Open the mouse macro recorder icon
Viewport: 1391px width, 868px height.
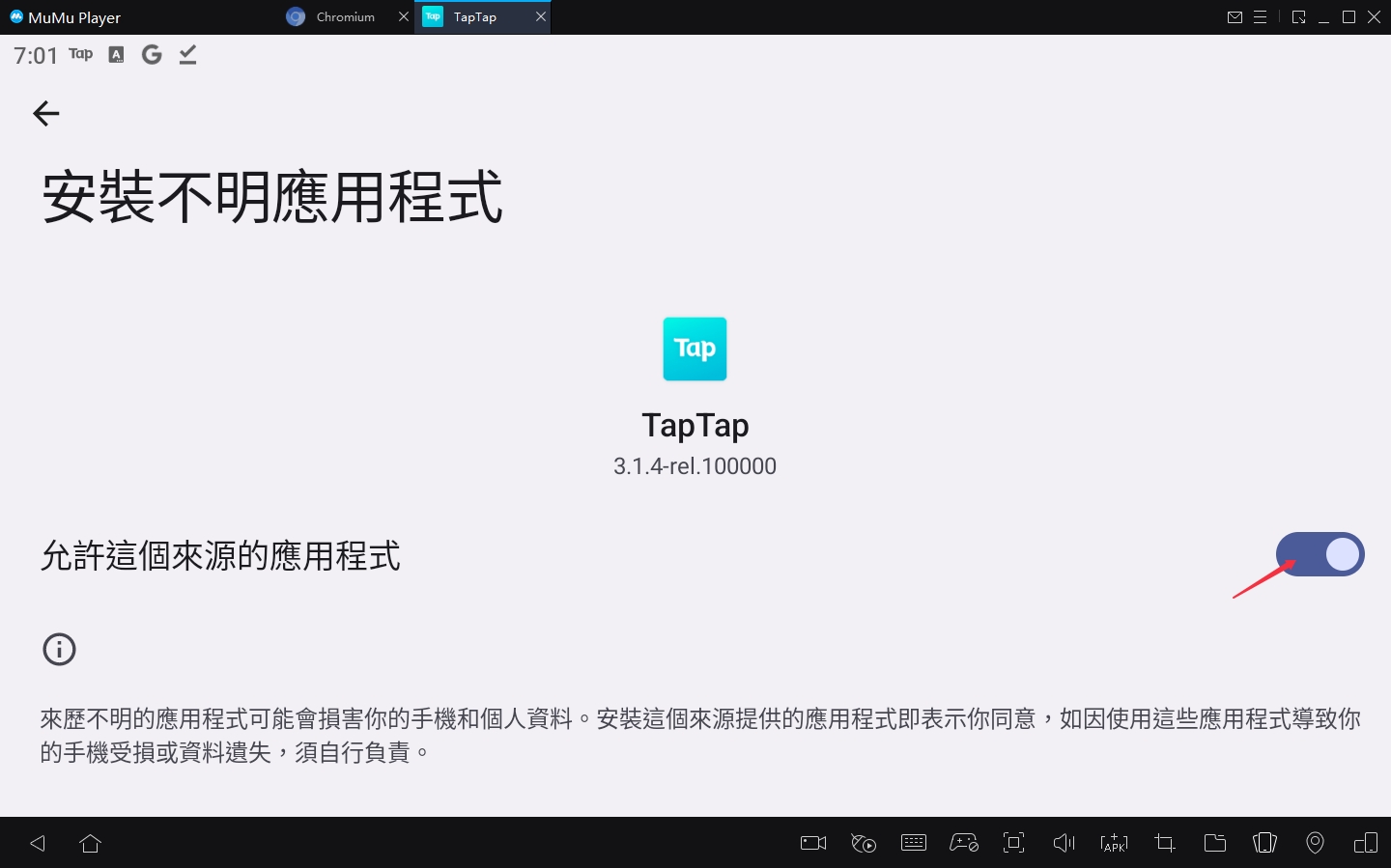click(x=864, y=843)
